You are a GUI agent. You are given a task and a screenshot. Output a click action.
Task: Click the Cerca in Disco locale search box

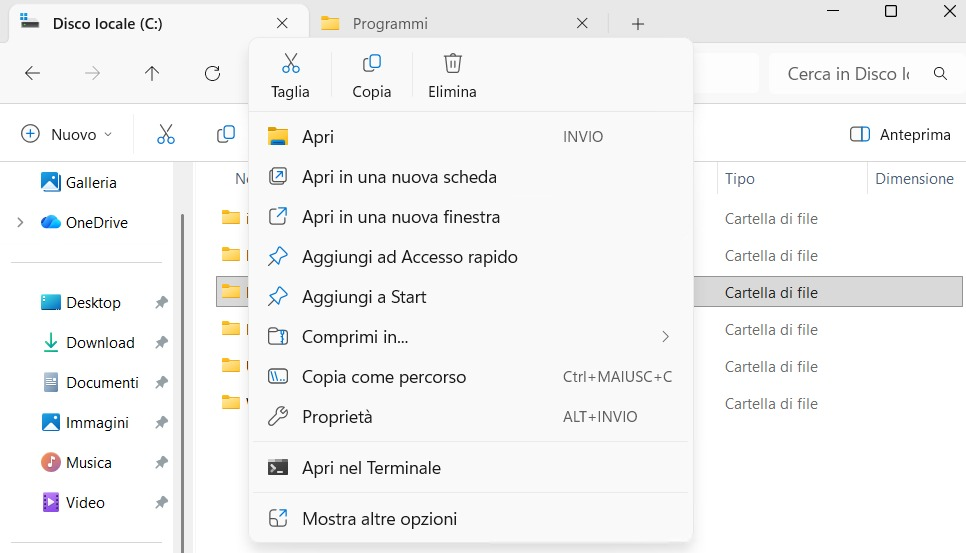pyautogui.click(x=848, y=73)
